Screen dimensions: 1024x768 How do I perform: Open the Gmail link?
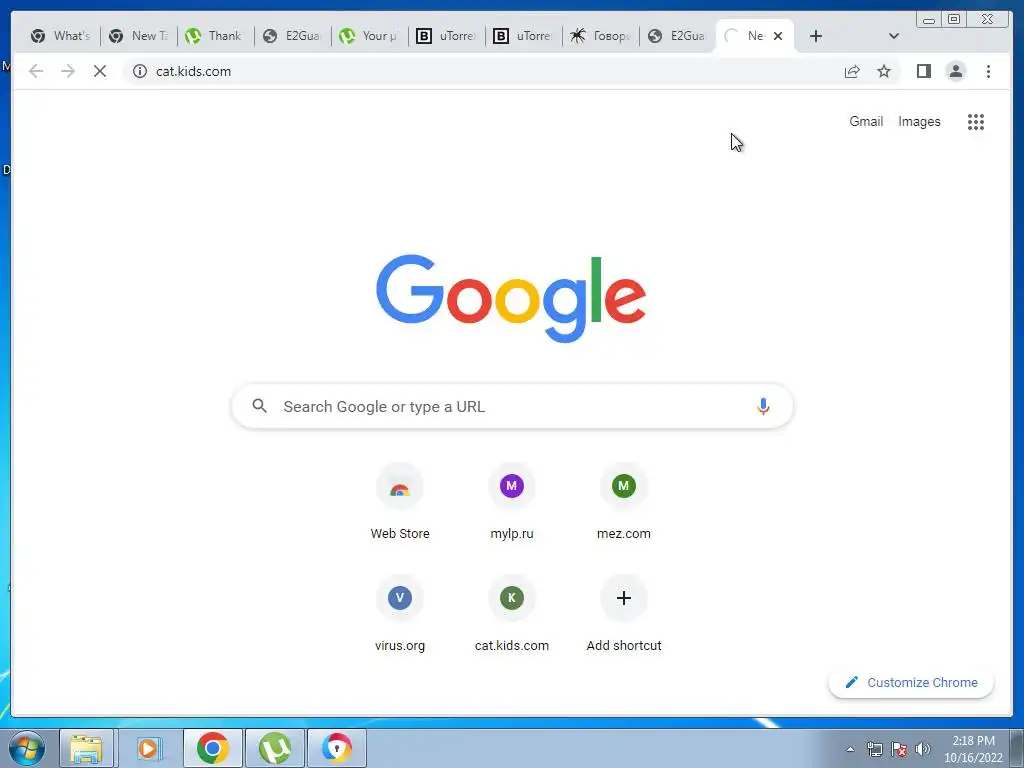[x=866, y=121]
